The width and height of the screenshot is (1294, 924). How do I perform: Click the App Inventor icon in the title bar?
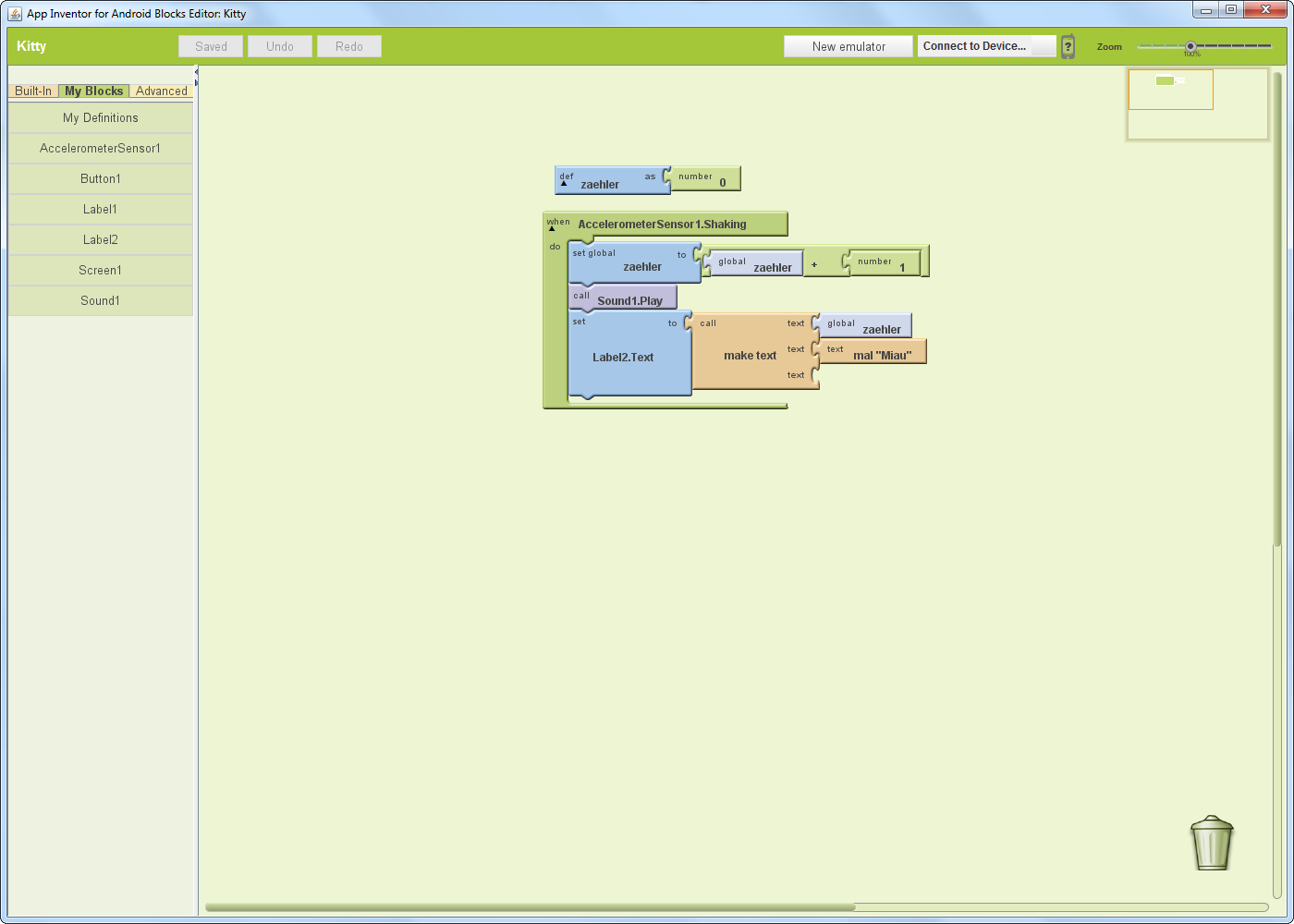coord(13,13)
